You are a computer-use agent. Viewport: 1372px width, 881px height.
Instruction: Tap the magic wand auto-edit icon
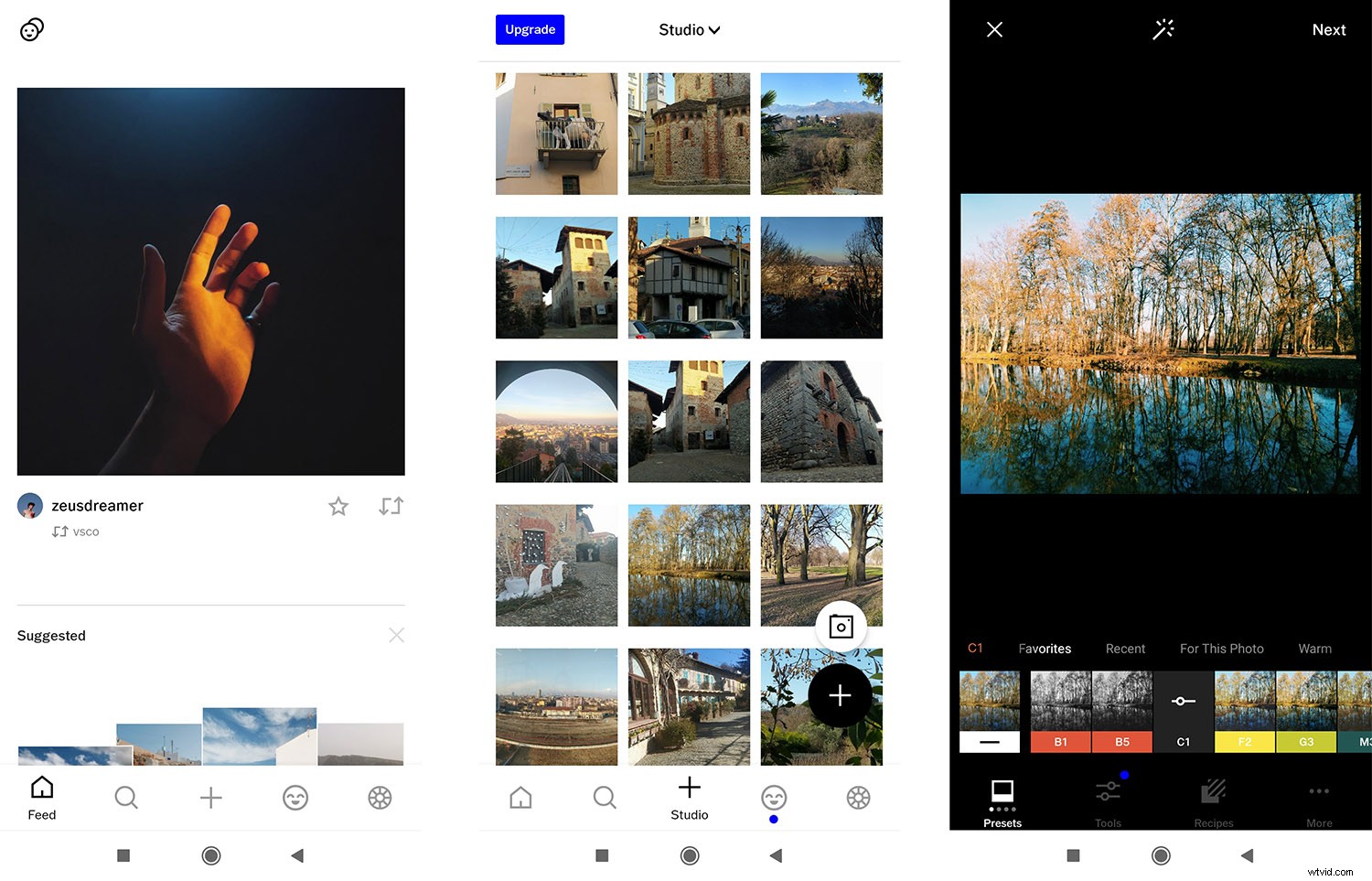[1163, 29]
